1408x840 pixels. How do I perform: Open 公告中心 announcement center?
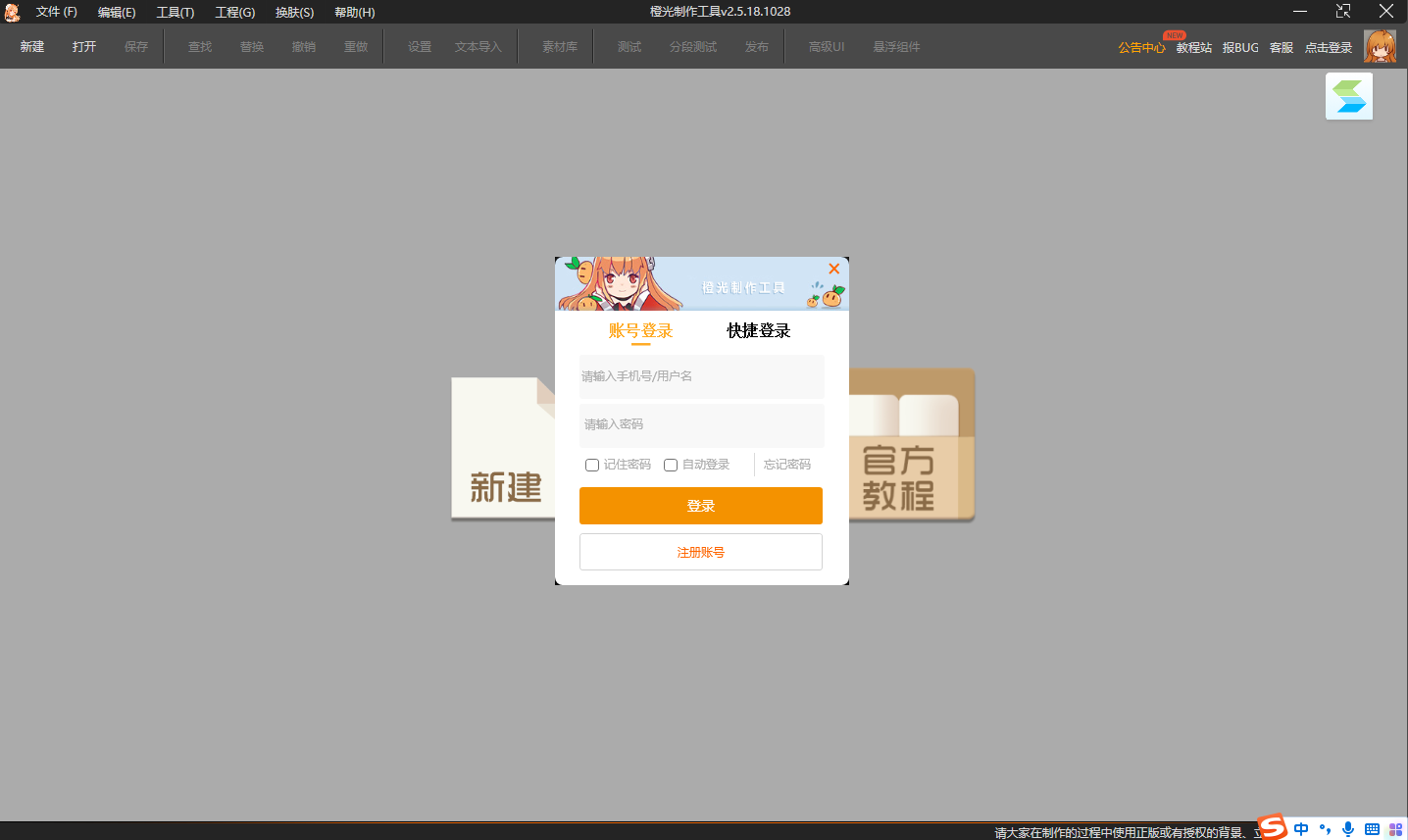click(x=1141, y=47)
